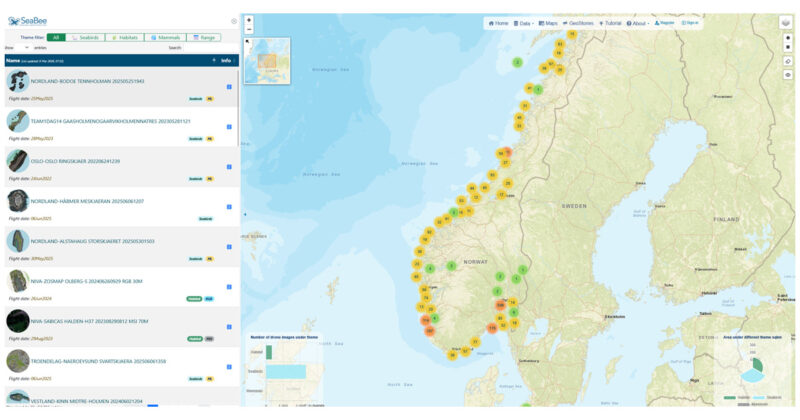Open the NORDLAND-RODOE TENNHOLMAN thumbnail
The height and width of the screenshot is (420, 800).
(x=17, y=81)
